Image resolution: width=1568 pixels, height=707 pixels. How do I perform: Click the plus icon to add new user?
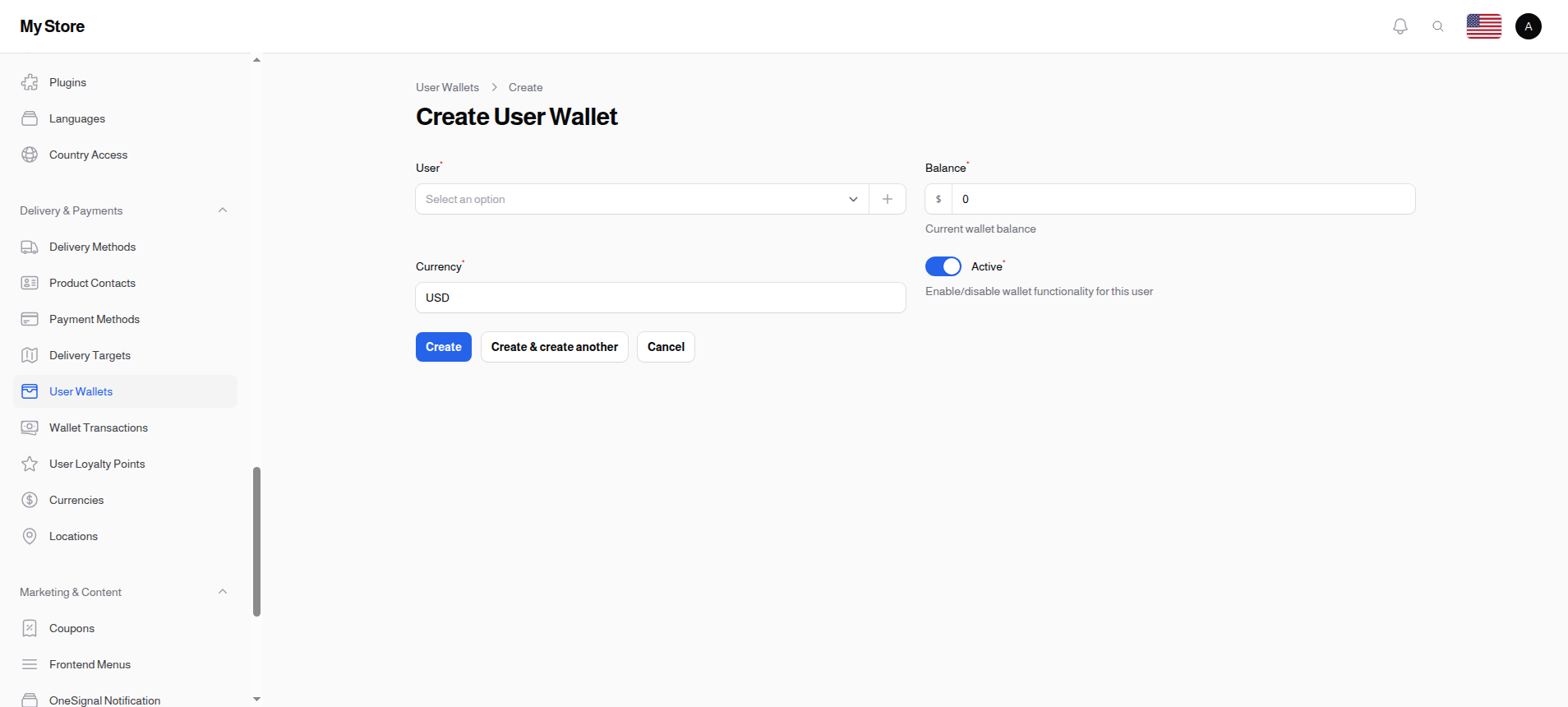coord(888,199)
